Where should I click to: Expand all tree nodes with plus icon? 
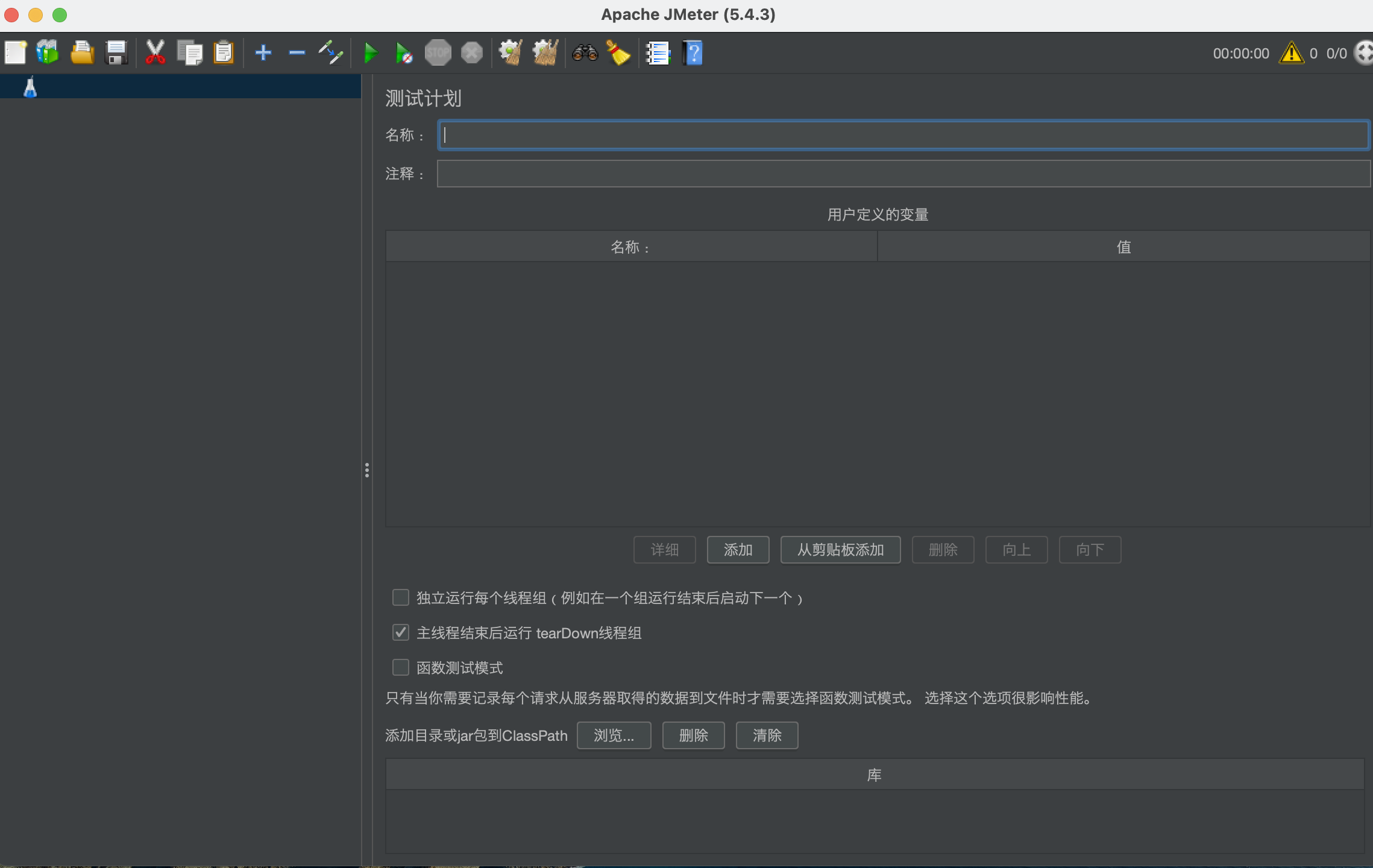(x=263, y=53)
